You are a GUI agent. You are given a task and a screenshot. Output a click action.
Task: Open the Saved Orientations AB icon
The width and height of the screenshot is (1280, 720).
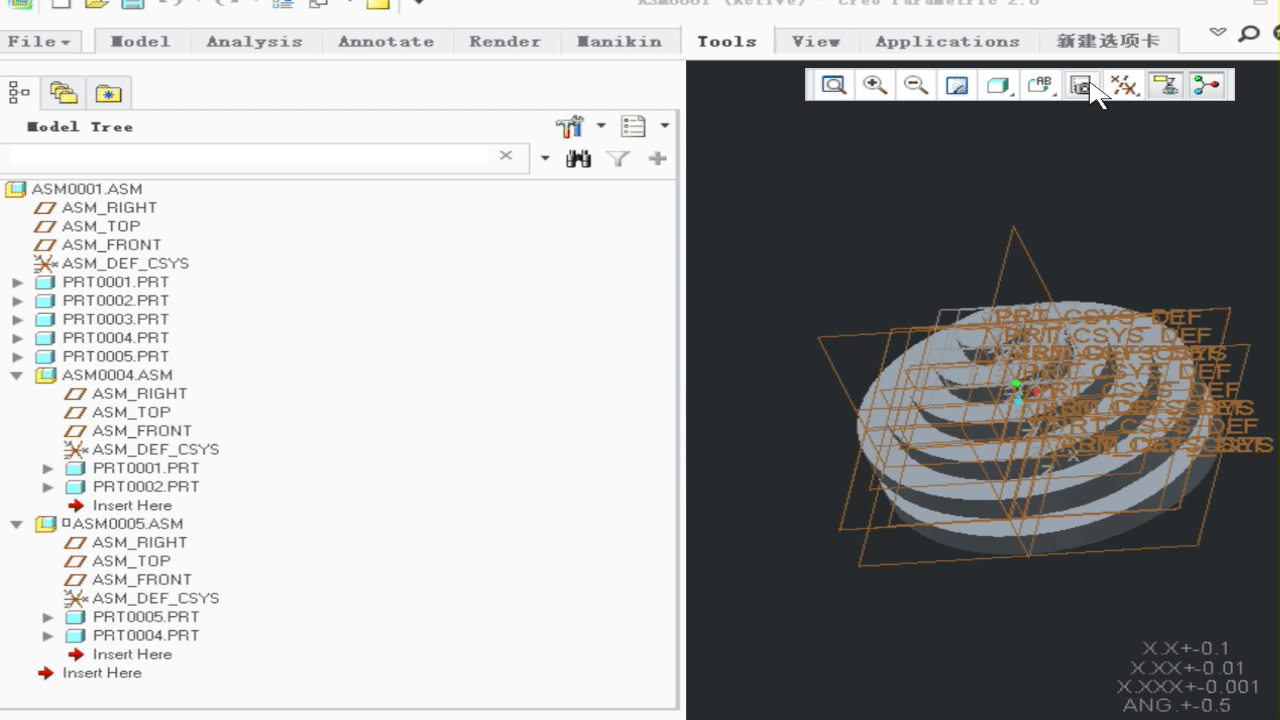pos(1040,85)
